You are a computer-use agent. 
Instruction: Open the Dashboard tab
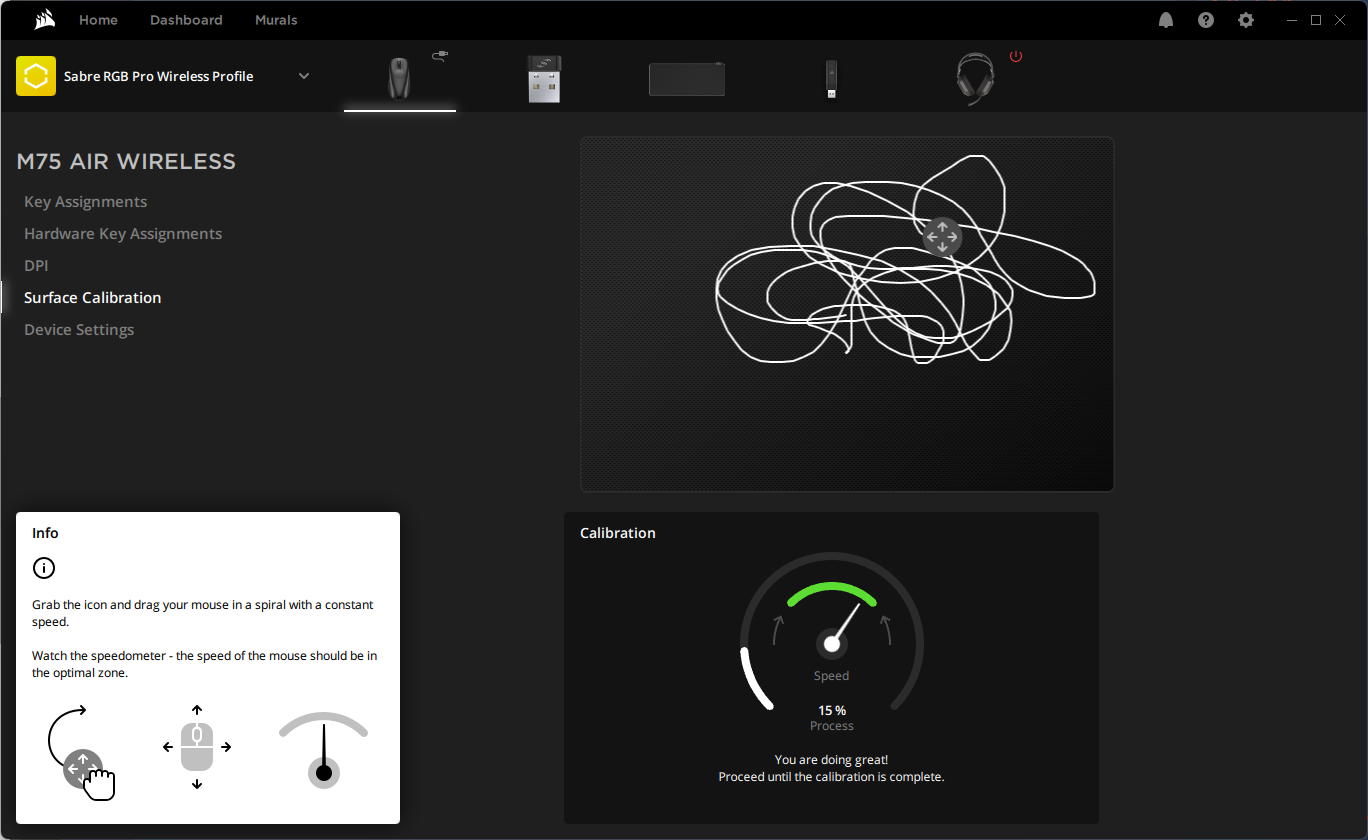tap(186, 20)
